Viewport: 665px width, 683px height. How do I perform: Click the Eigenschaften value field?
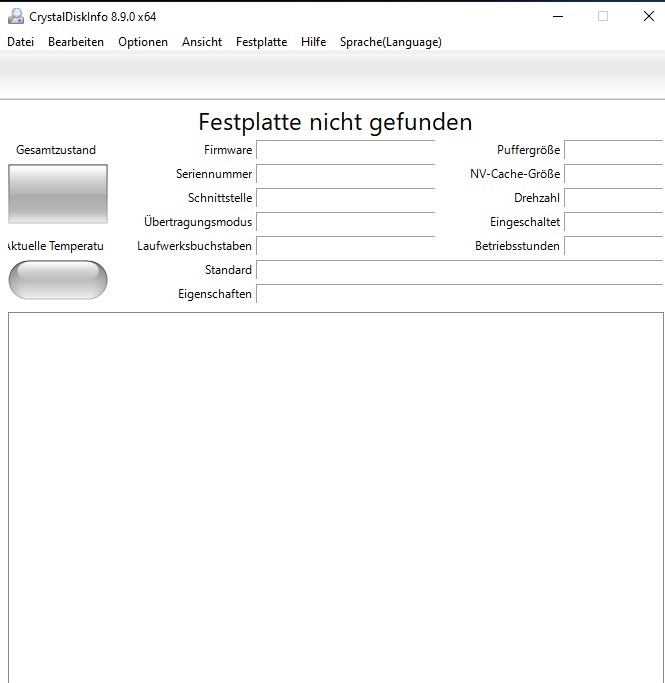click(x=460, y=294)
